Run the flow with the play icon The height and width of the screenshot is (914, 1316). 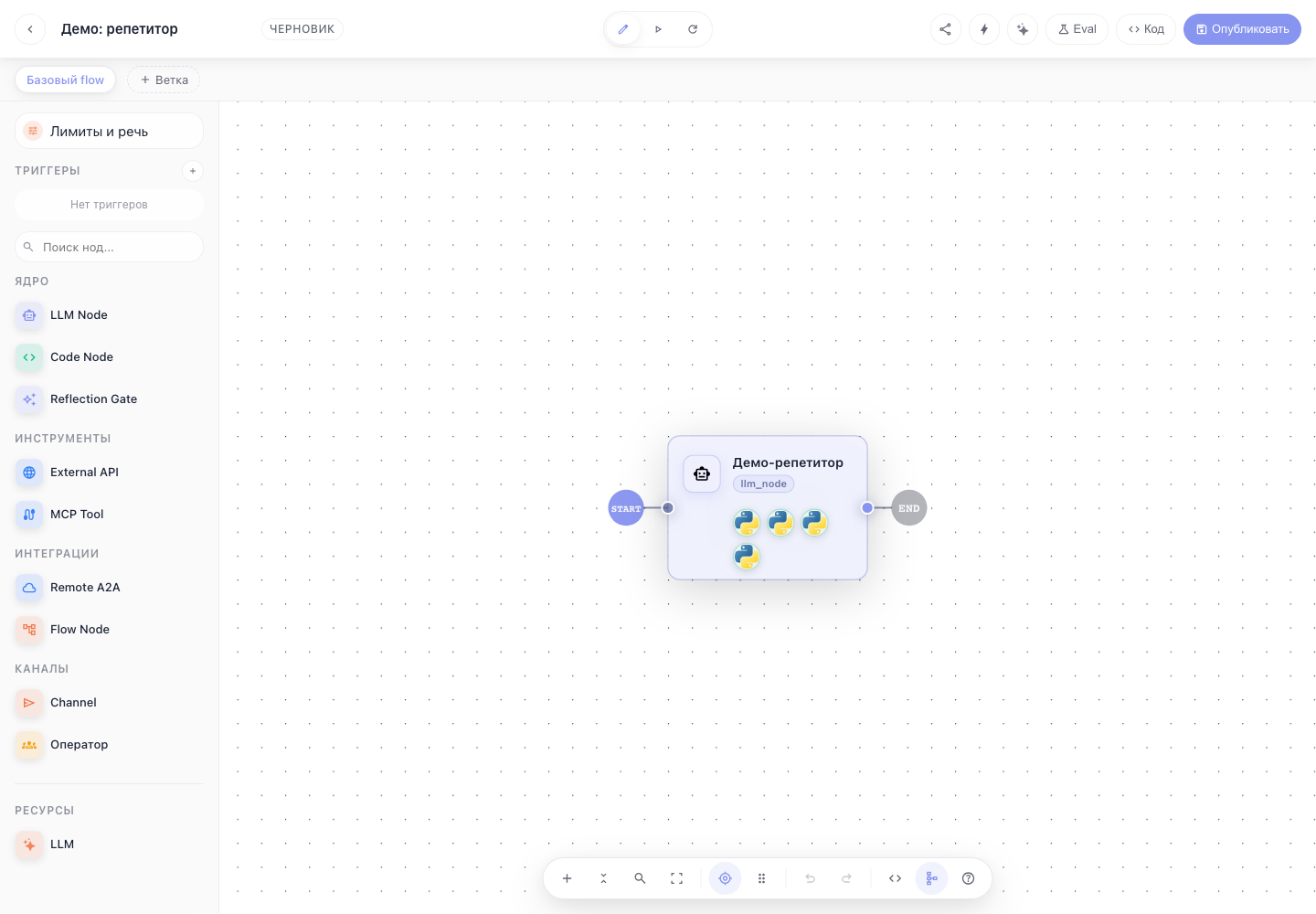[x=658, y=29]
